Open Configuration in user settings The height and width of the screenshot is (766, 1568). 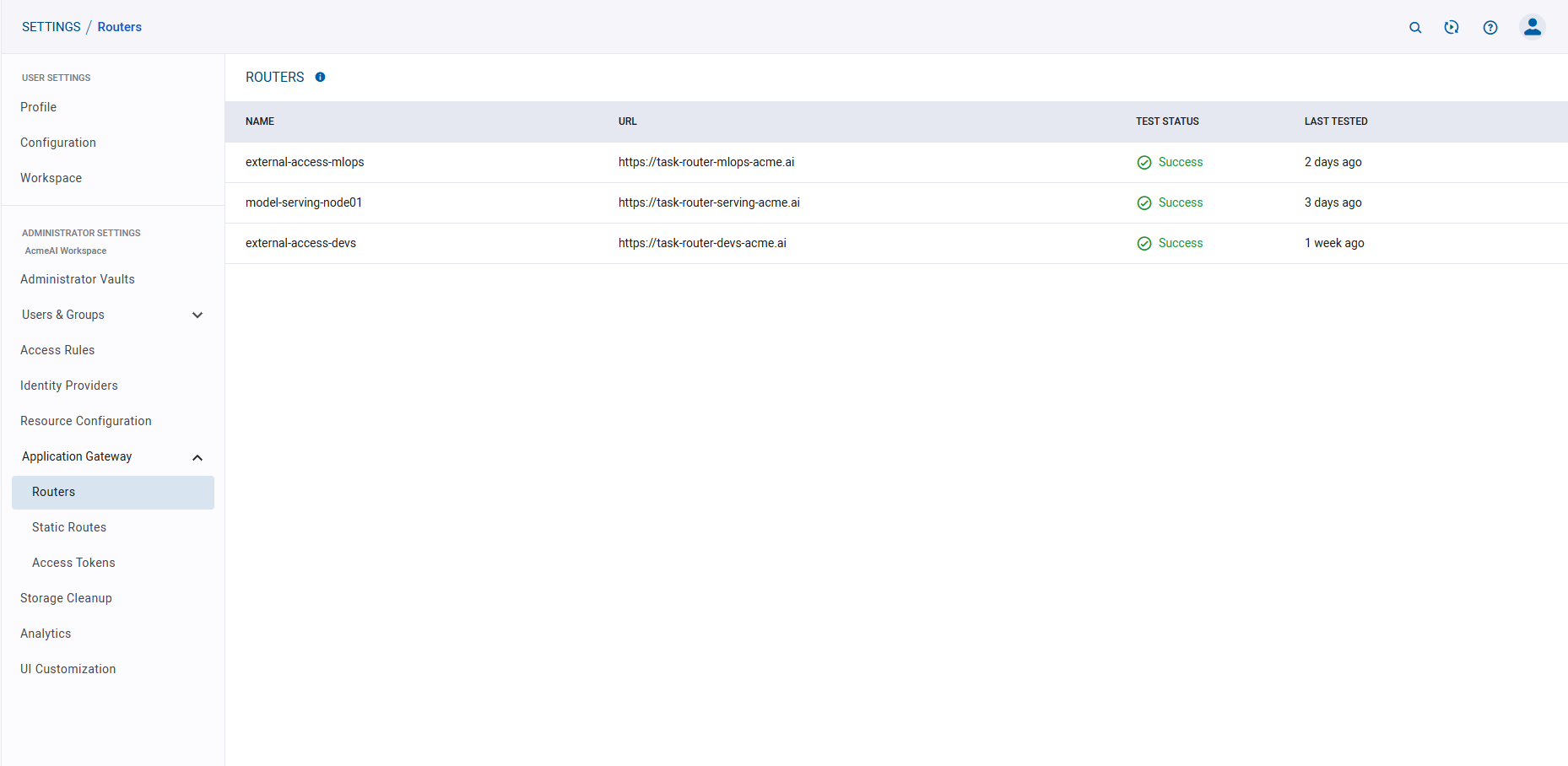(x=58, y=143)
